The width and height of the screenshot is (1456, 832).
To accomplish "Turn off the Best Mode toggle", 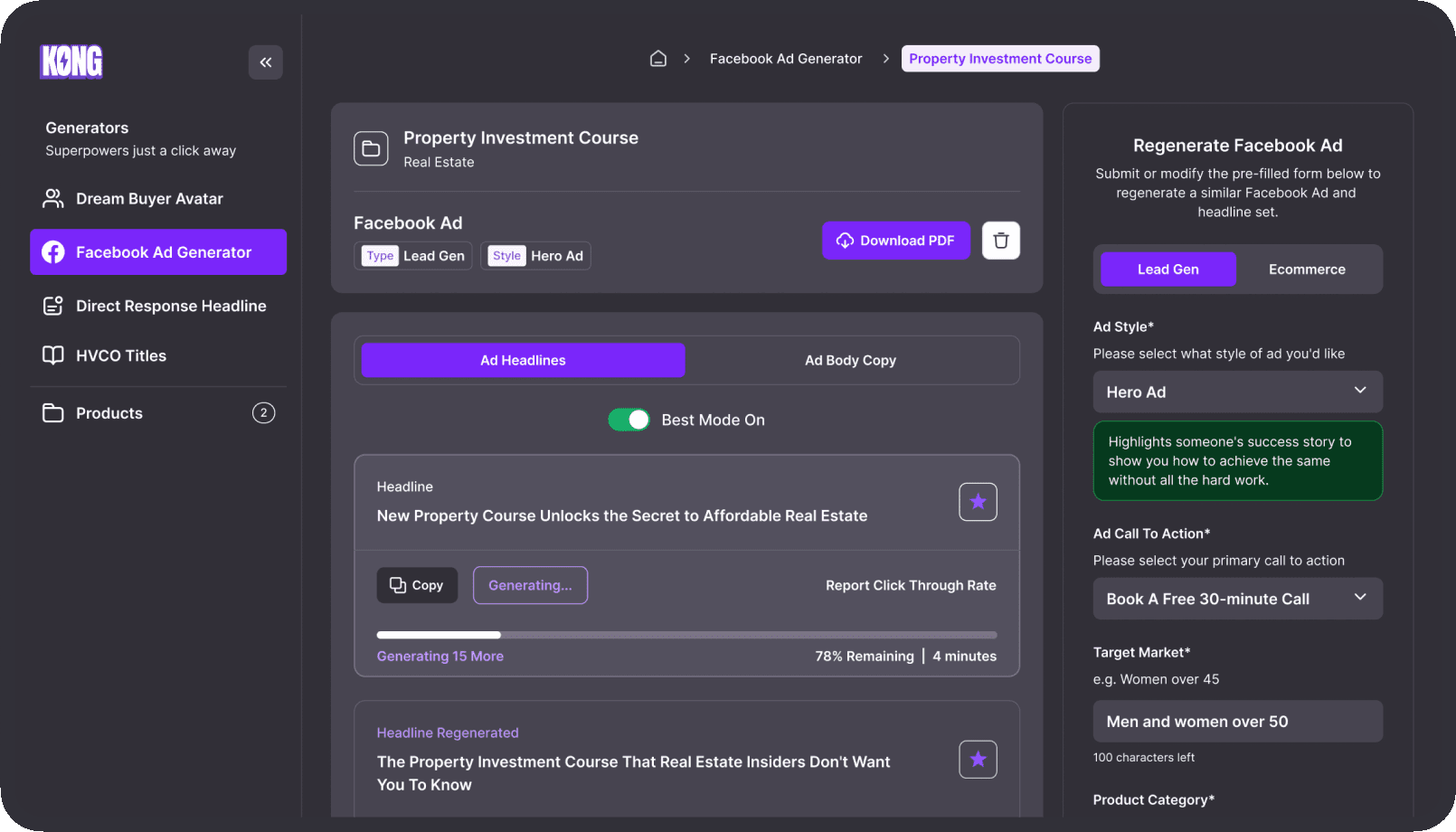I will (x=629, y=420).
